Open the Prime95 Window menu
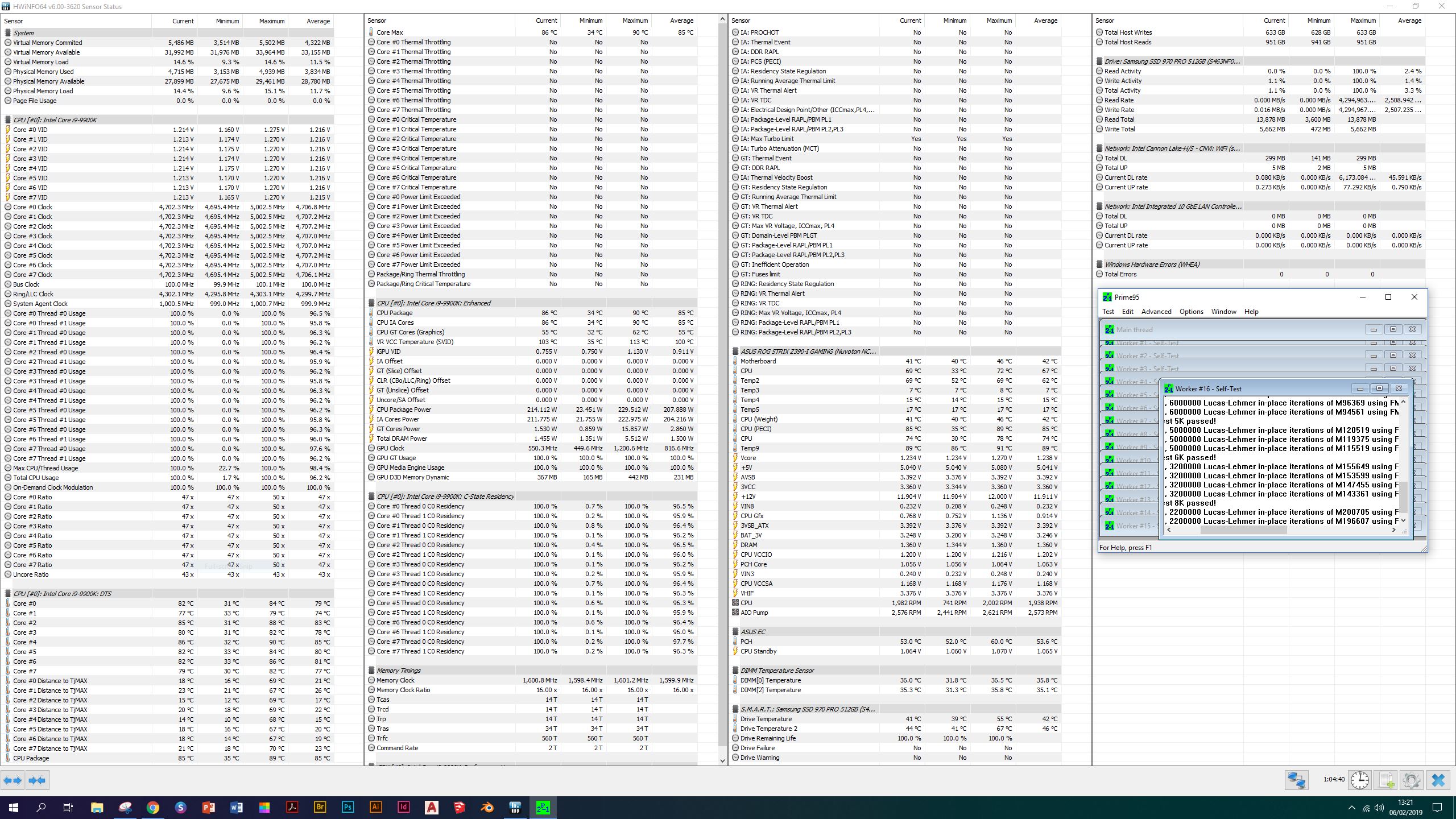Screen dimensions: 1456x819 (1223, 312)
